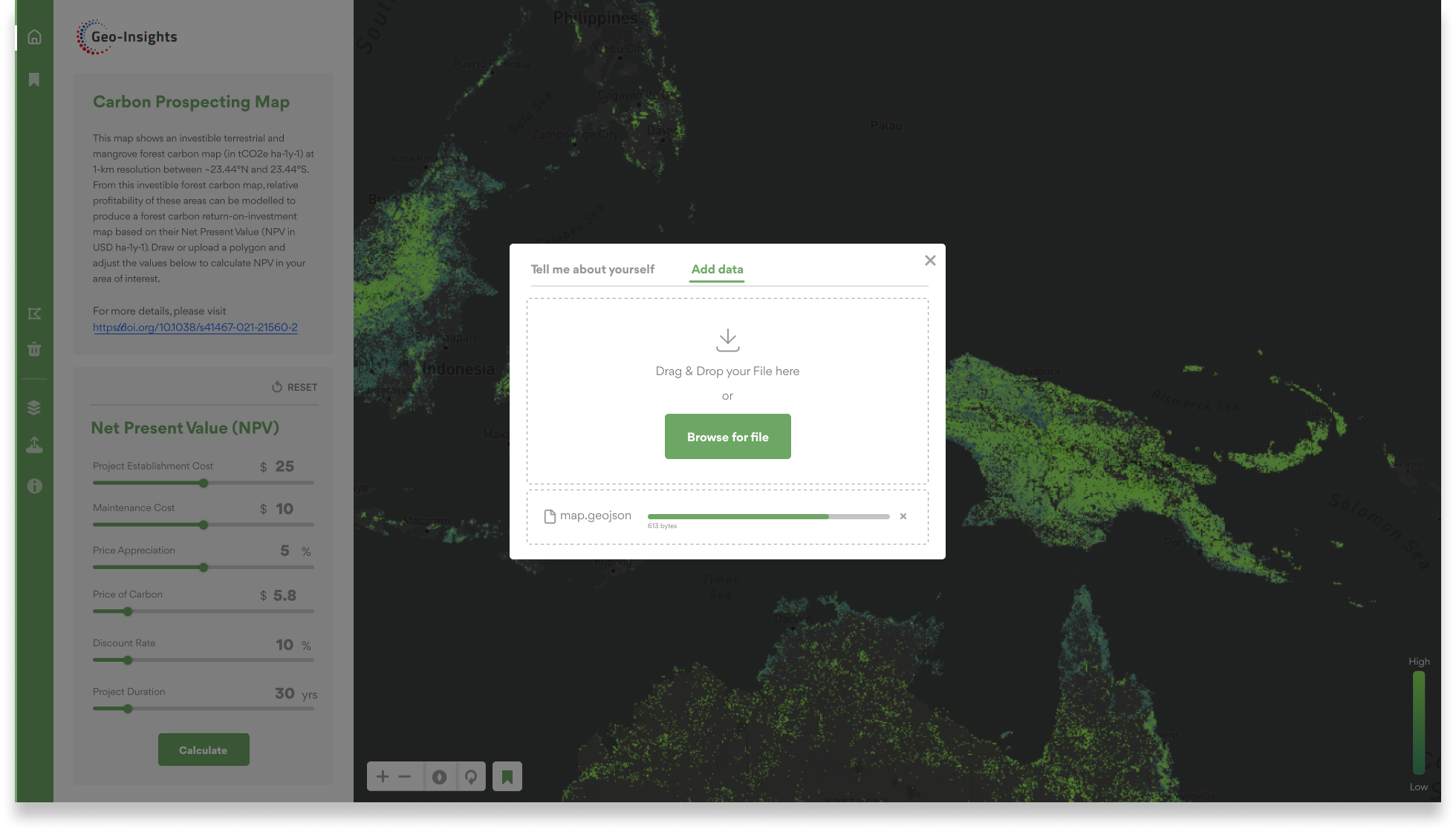This screenshot has width=1456, height=832.
Task: Click the map rotate reset button
Action: click(x=471, y=776)
